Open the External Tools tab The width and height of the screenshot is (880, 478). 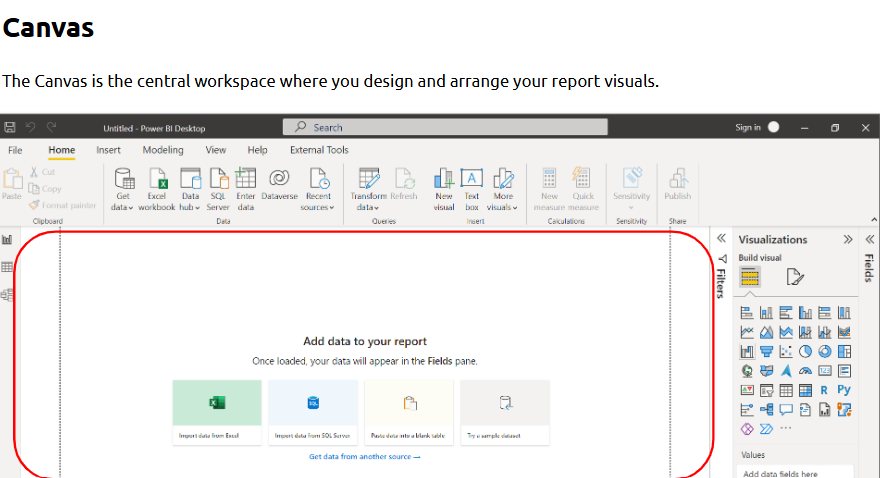coord(319,150)
